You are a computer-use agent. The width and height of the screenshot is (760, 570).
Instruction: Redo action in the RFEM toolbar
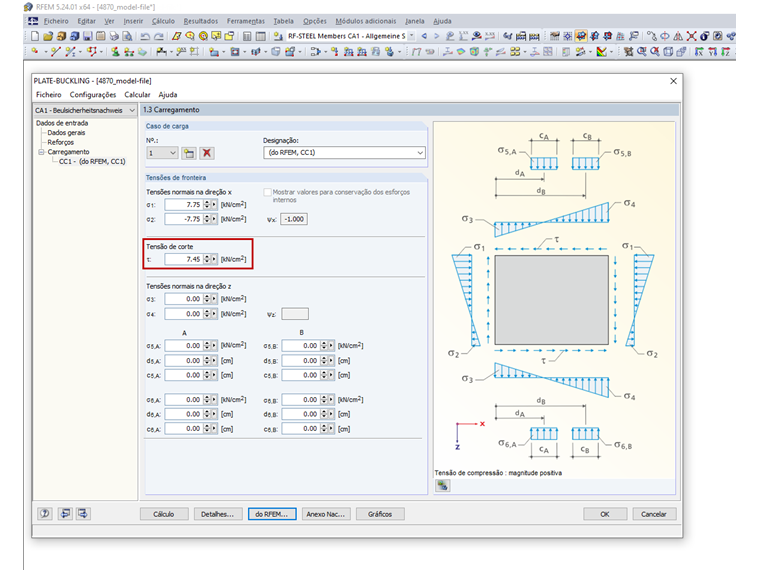[x=158, y=36]
